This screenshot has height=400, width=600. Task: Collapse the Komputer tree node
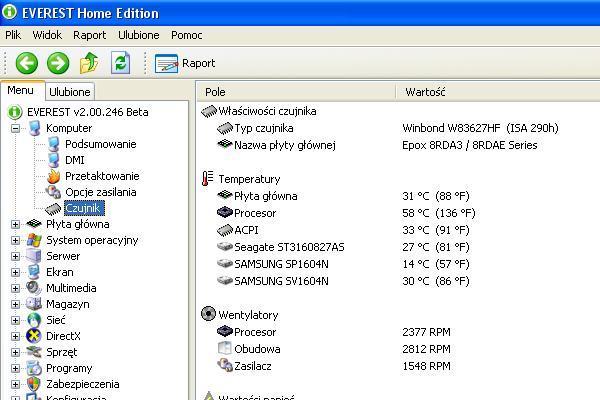pyautogui.click(x=15, y=128)
